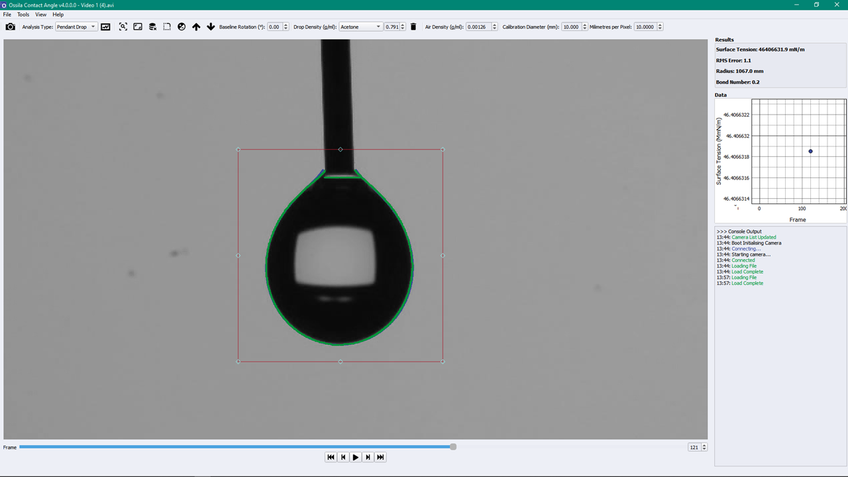
Task: Click the circular contrast toolbar icon
Action: coord(181,27)
